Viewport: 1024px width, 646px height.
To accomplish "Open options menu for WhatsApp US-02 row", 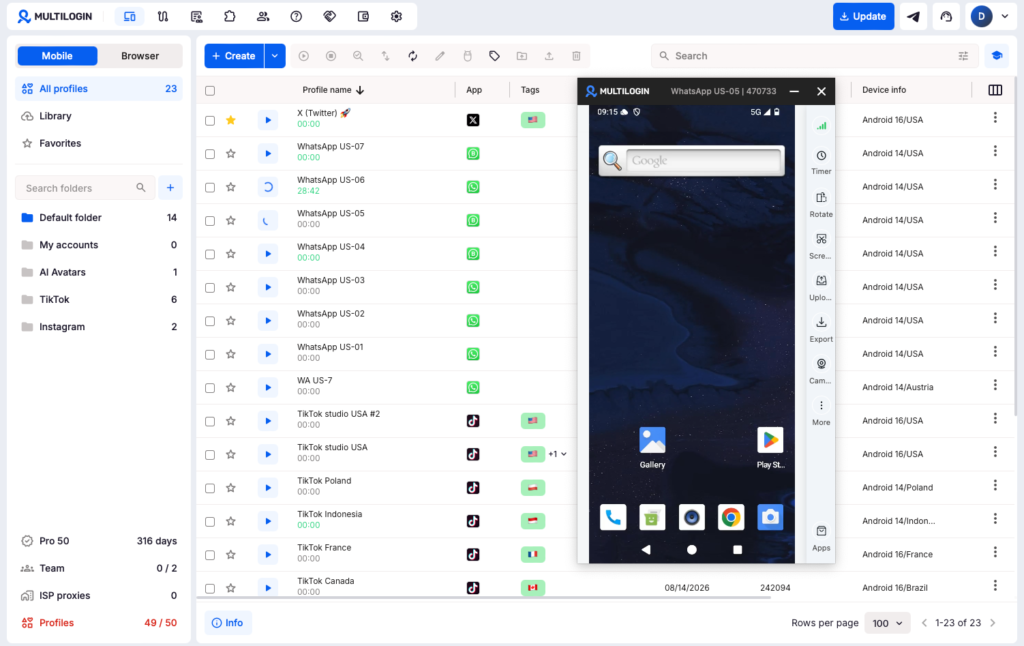I will point(995,318).
